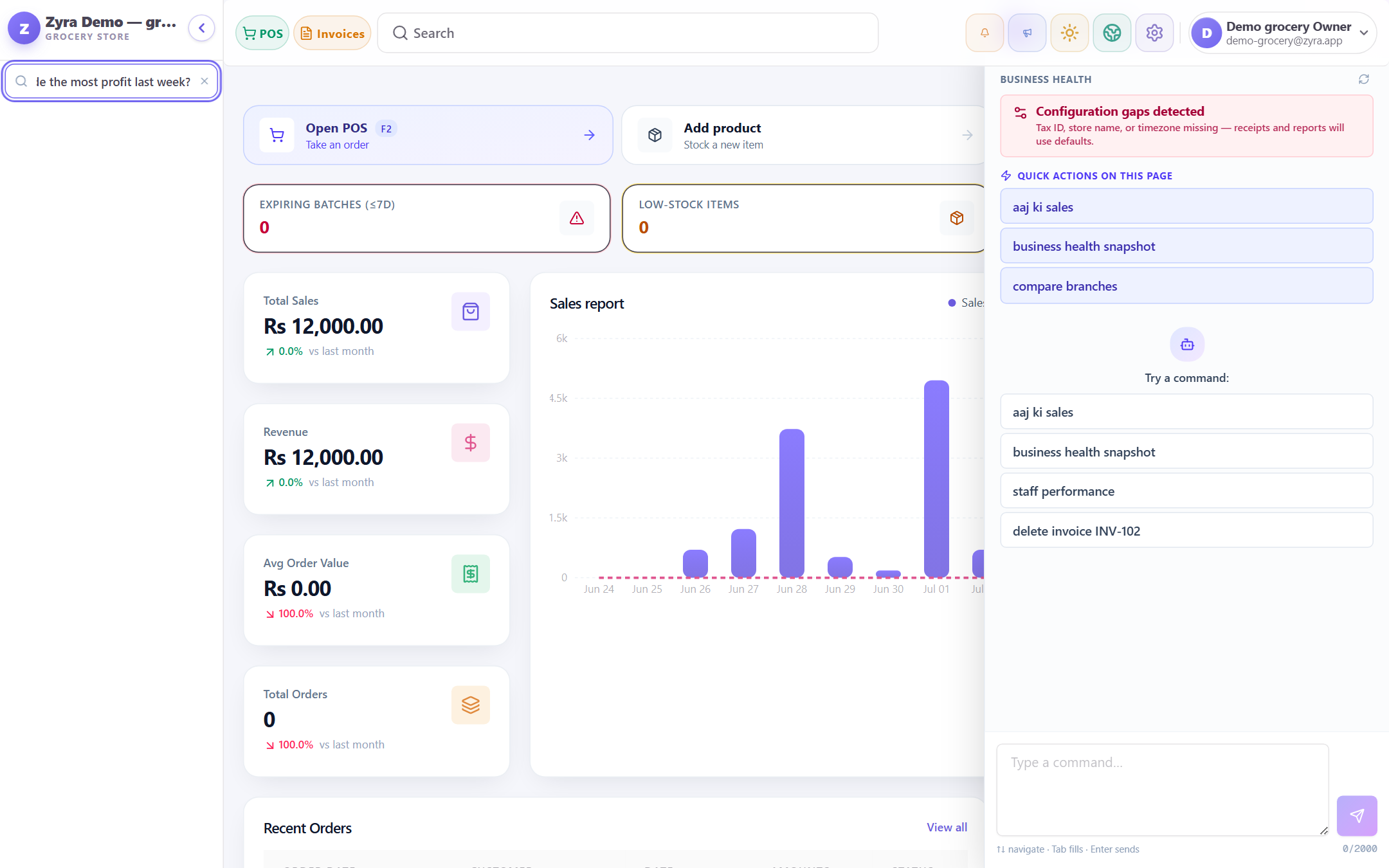The image size is (1389, 868).
Task: Click the Jun 28 sales bar
Action: pyautogui.click(x=792, y=503)
